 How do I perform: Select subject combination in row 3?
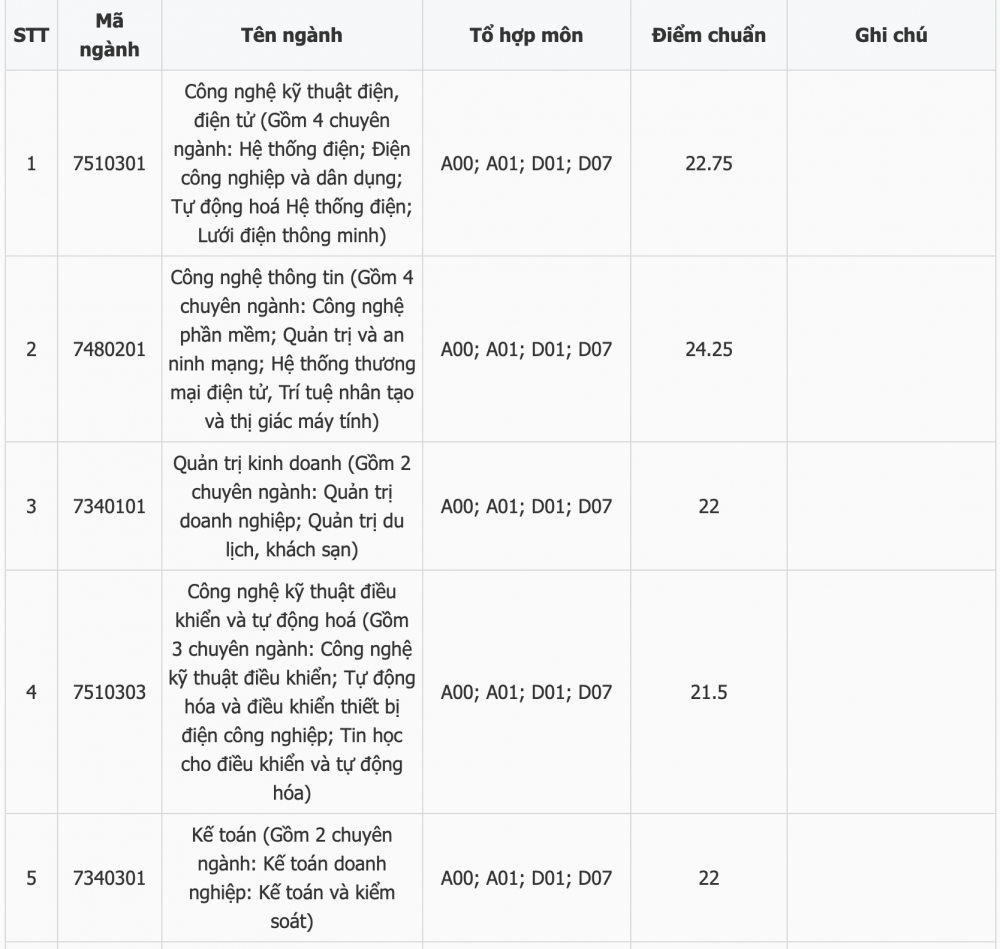(526, 506)
